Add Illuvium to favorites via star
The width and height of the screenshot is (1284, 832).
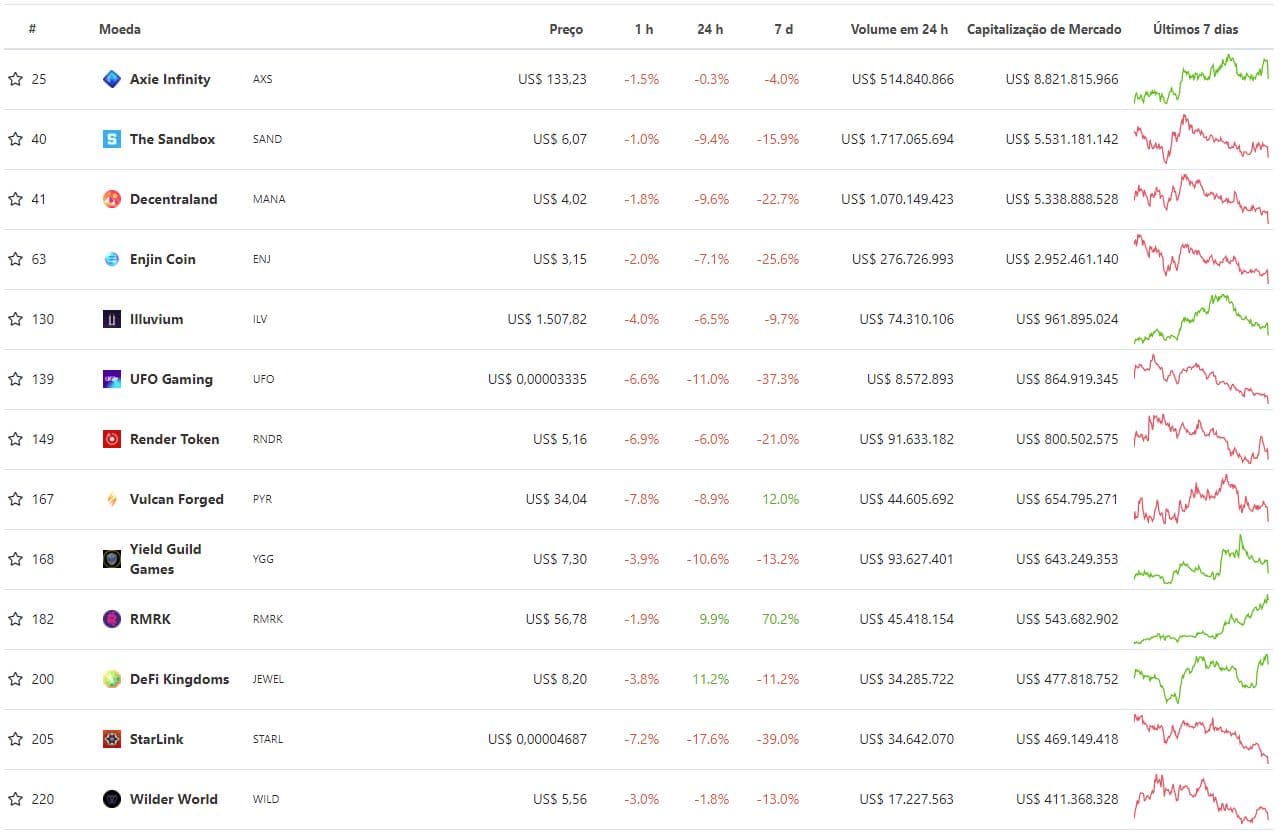click(x=15, y=319)
